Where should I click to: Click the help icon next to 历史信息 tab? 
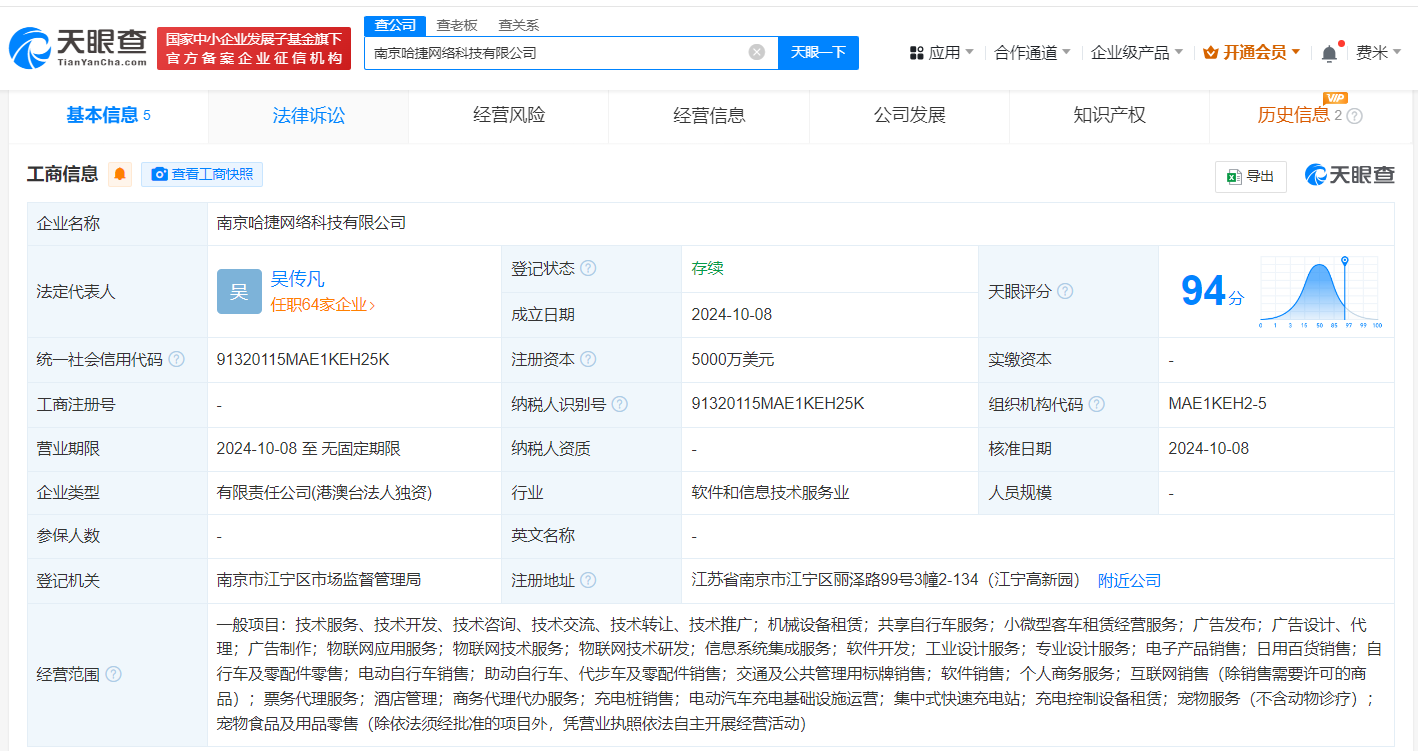[x=1355, y=116]
